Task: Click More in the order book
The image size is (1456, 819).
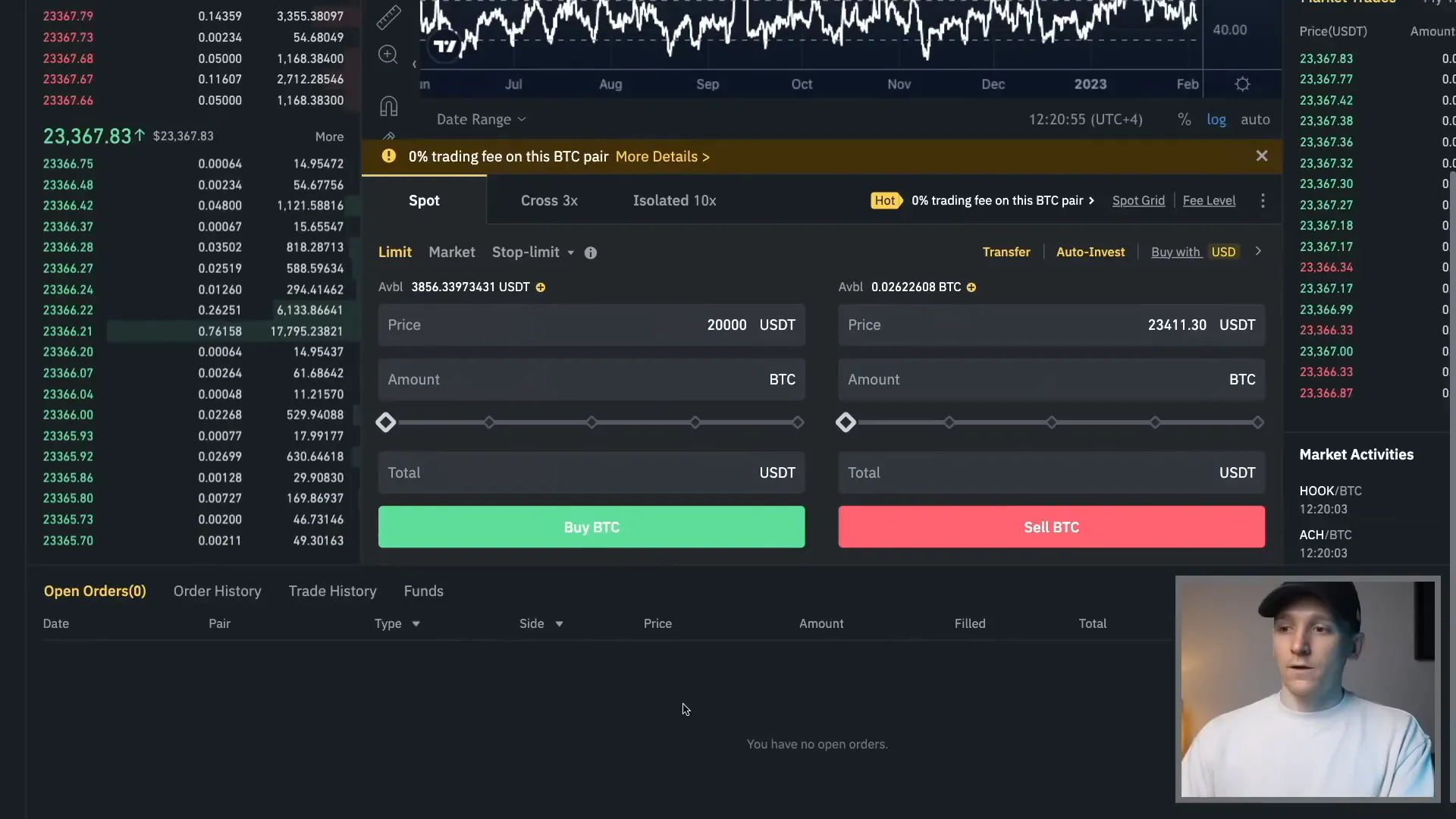Action: coord(329,136)
